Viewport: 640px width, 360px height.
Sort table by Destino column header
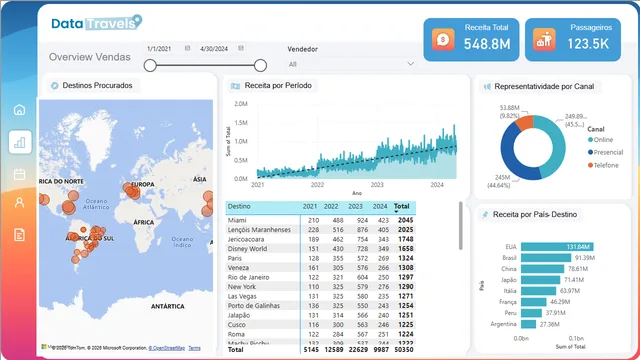pos(239,207)
